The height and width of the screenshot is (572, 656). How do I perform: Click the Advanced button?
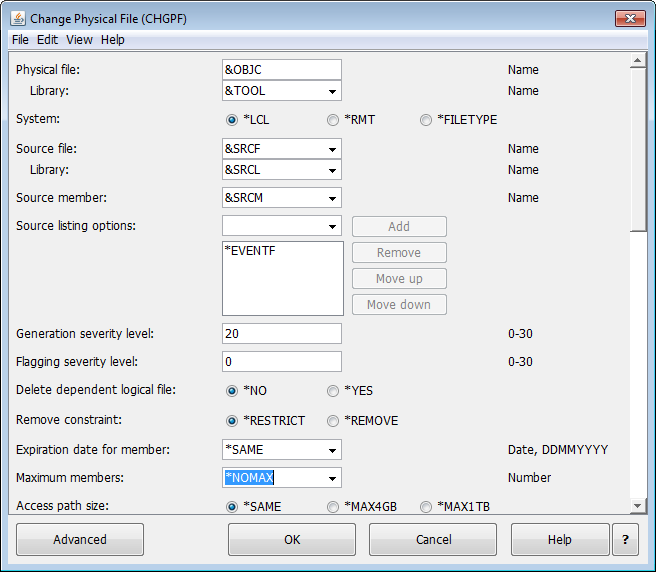(x=80, y=539)
